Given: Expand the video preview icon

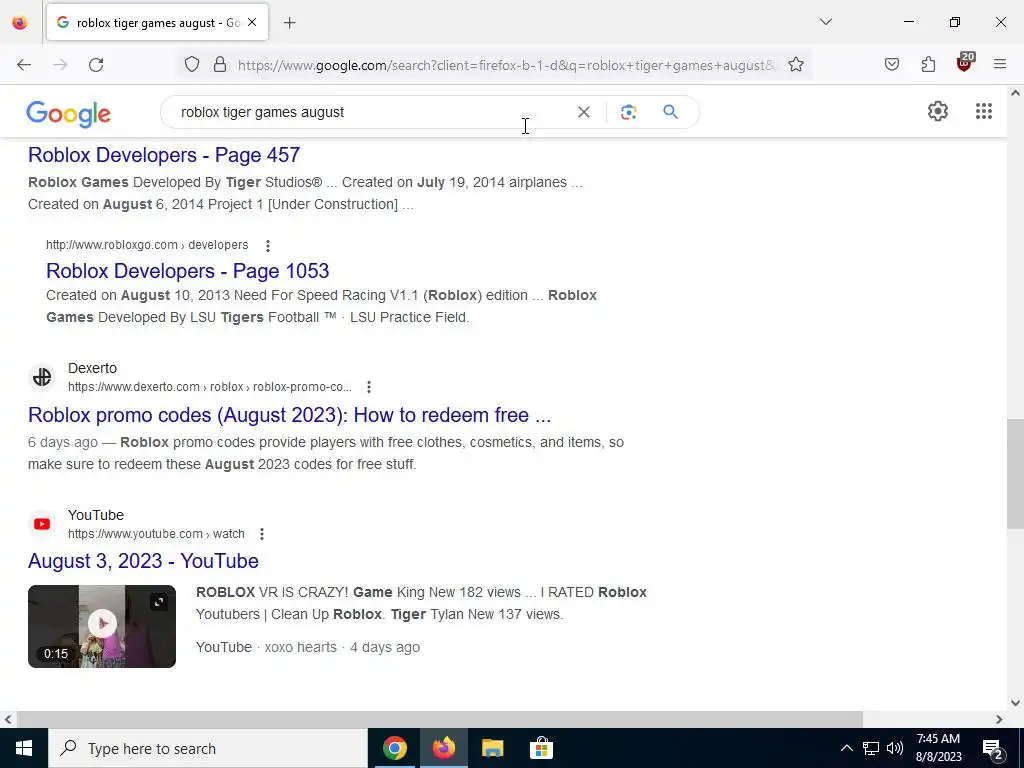Looking at the screenshot, I should (159, 601).
